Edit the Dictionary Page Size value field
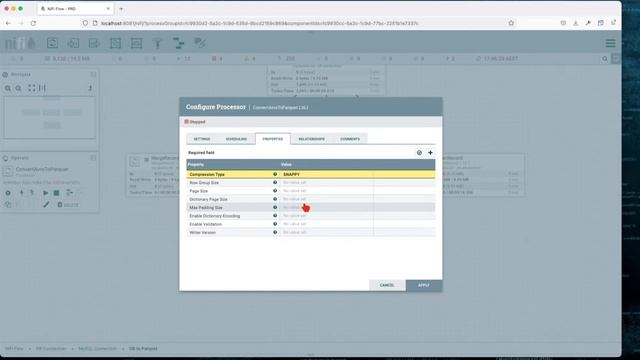640x360 pixels. pos(326,199)
